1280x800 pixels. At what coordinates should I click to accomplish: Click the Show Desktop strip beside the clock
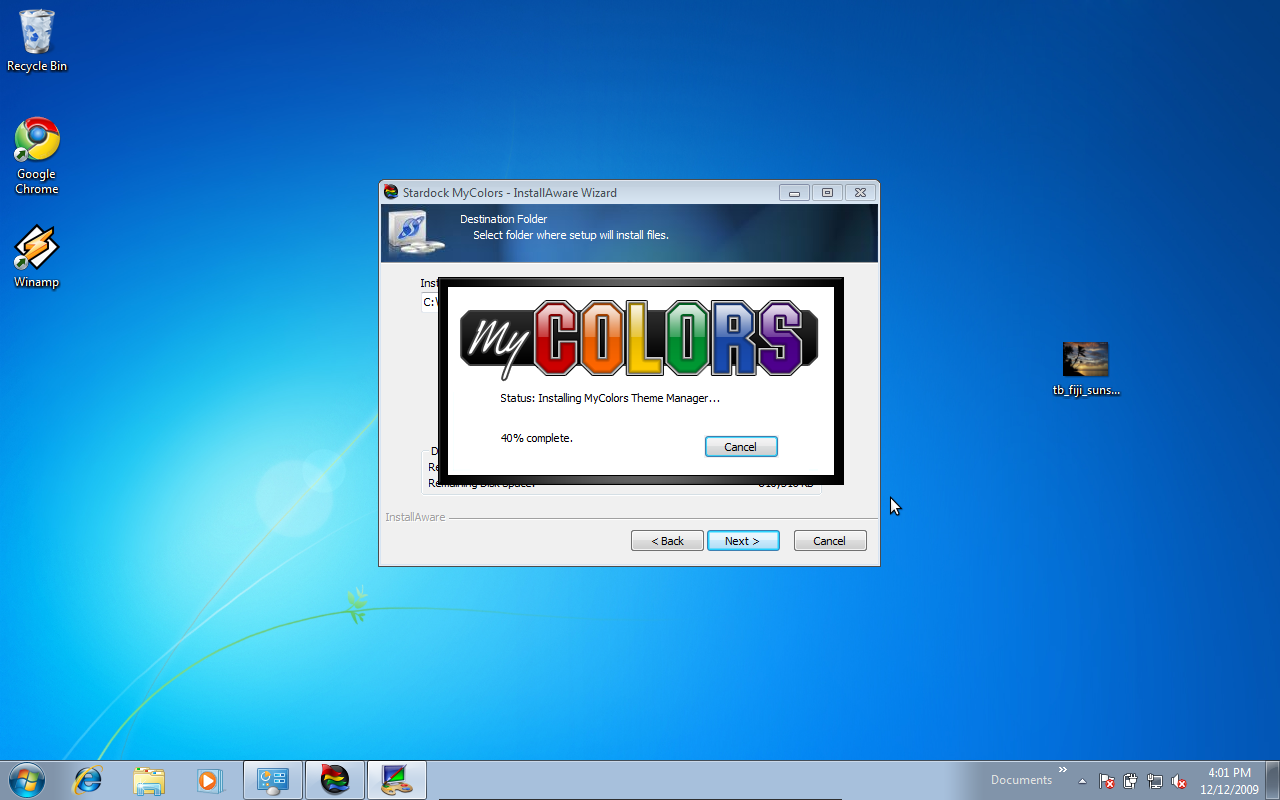click(x=1272, y=780)
